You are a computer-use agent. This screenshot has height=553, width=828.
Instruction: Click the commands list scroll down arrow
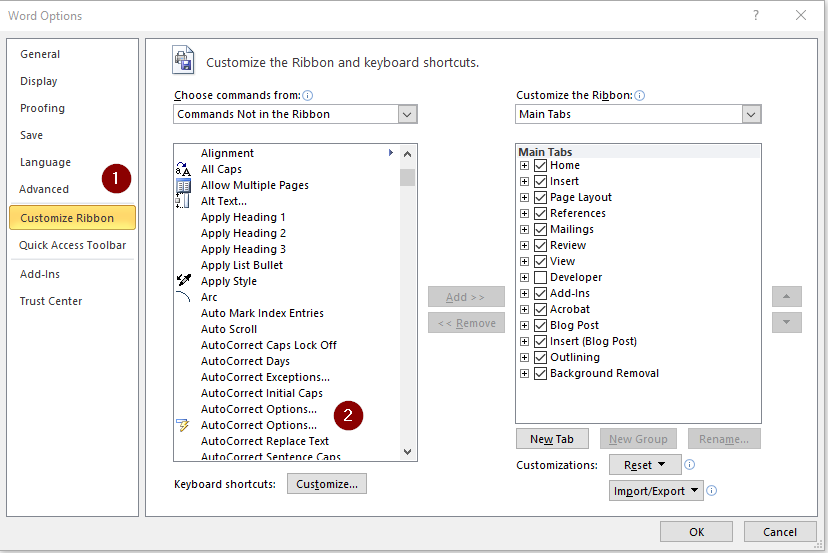click(x=407, y=452)
